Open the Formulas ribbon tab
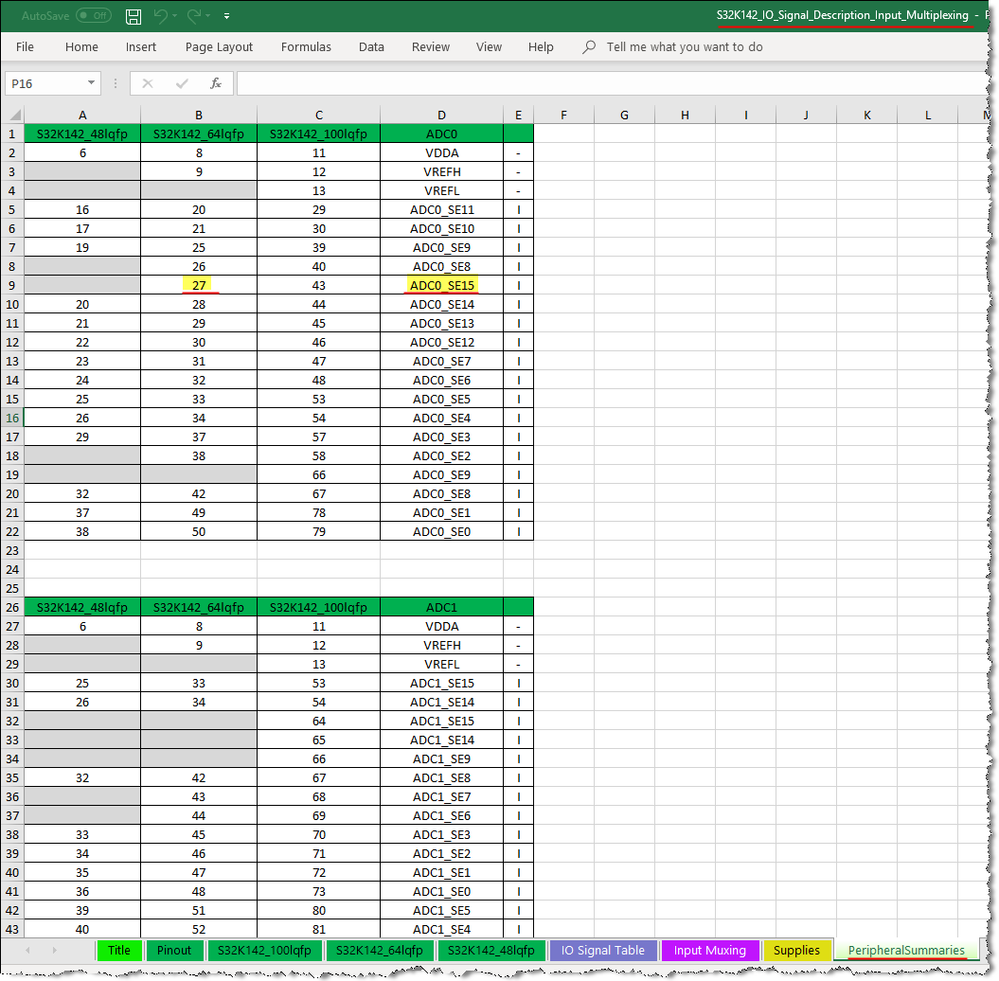Screen dimensions: 999x981 coord(306,47)
